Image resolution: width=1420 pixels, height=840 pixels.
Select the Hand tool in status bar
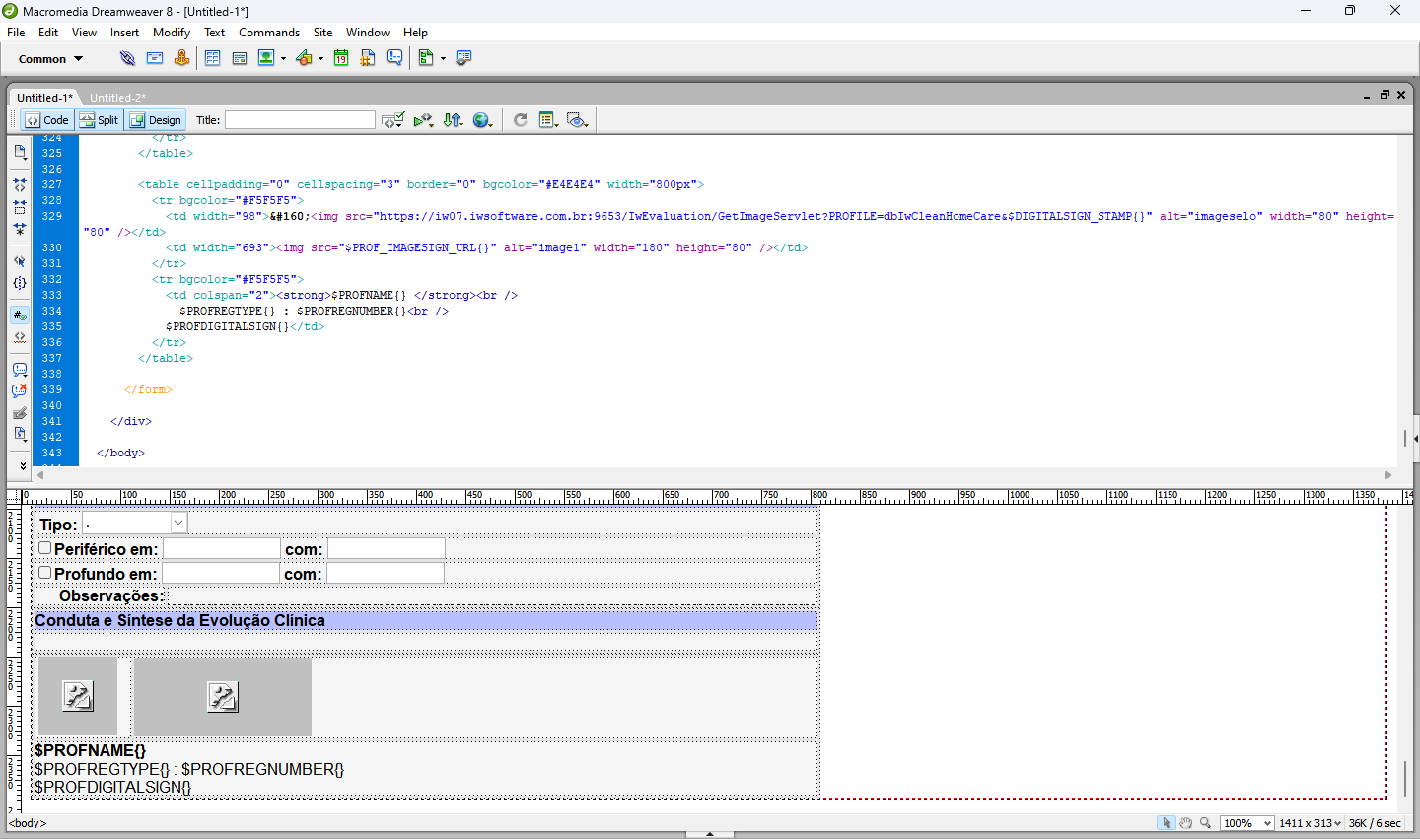click(1186, 823)
